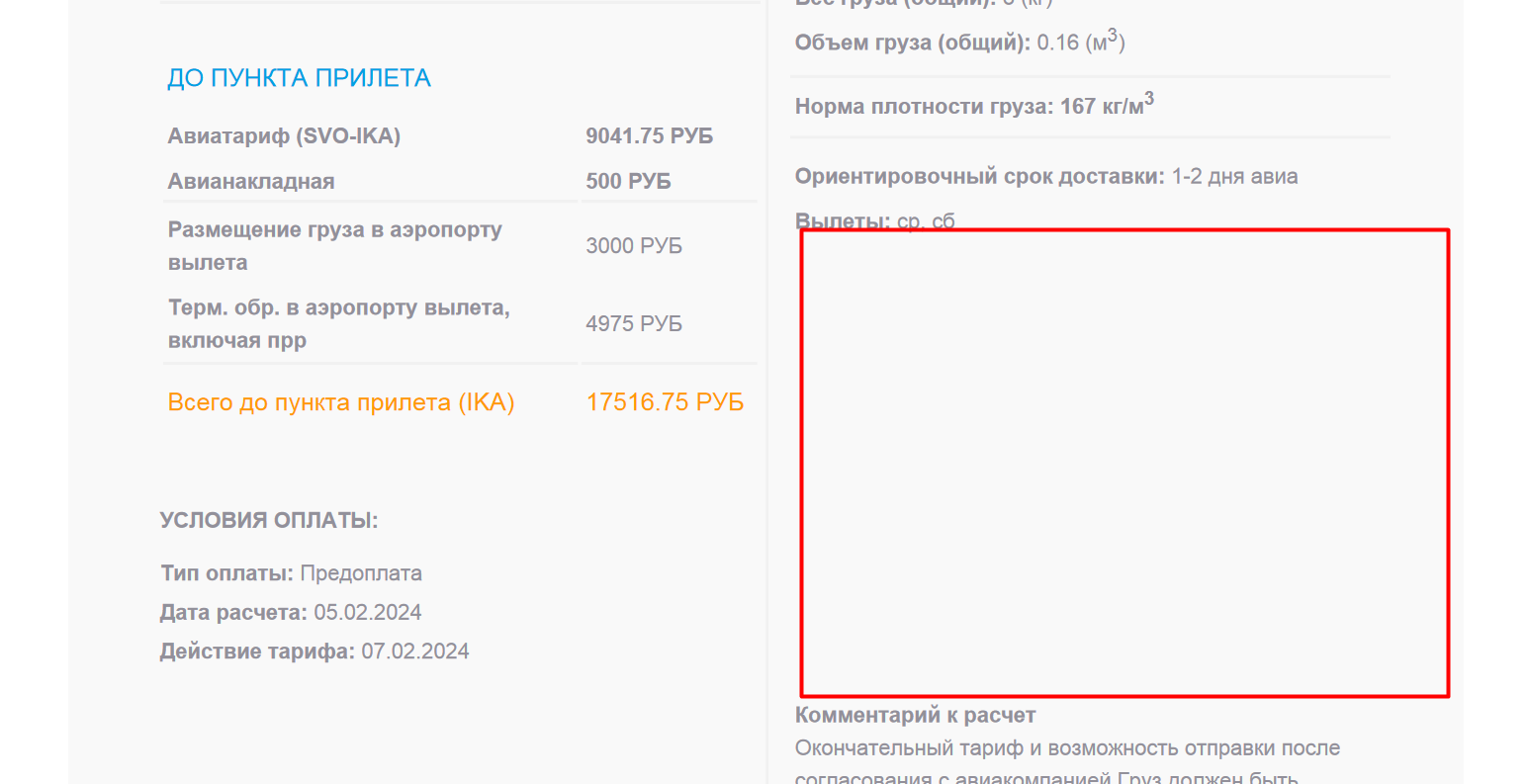Select 'Размещение груза в аэропорту вылета' label
Viewport: 1528px width, 784px height.
click(335, 246)
